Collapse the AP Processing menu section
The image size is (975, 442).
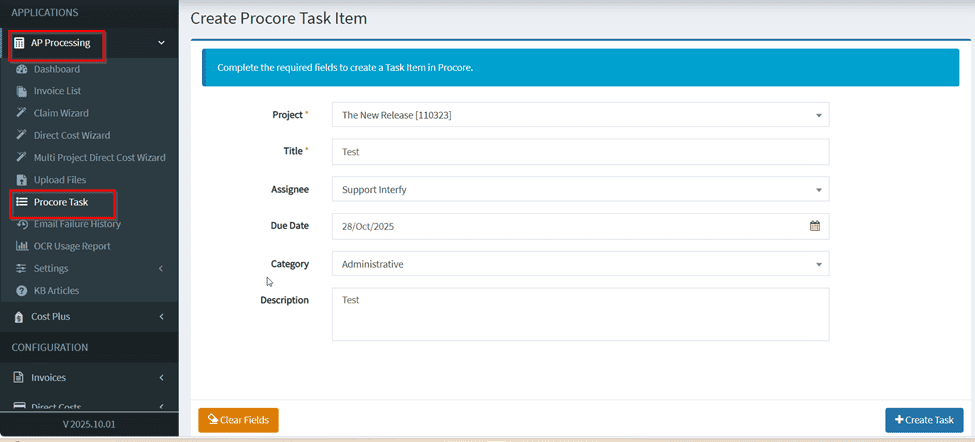[161, 43]
